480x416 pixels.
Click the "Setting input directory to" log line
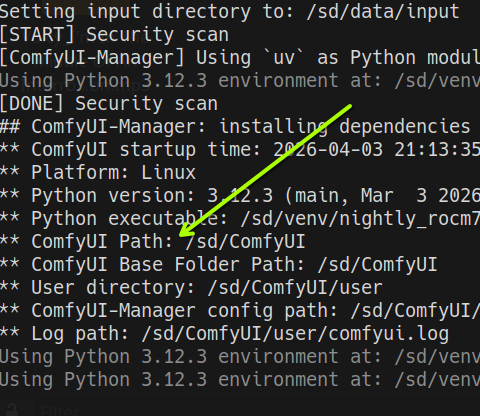click(229, 12)
